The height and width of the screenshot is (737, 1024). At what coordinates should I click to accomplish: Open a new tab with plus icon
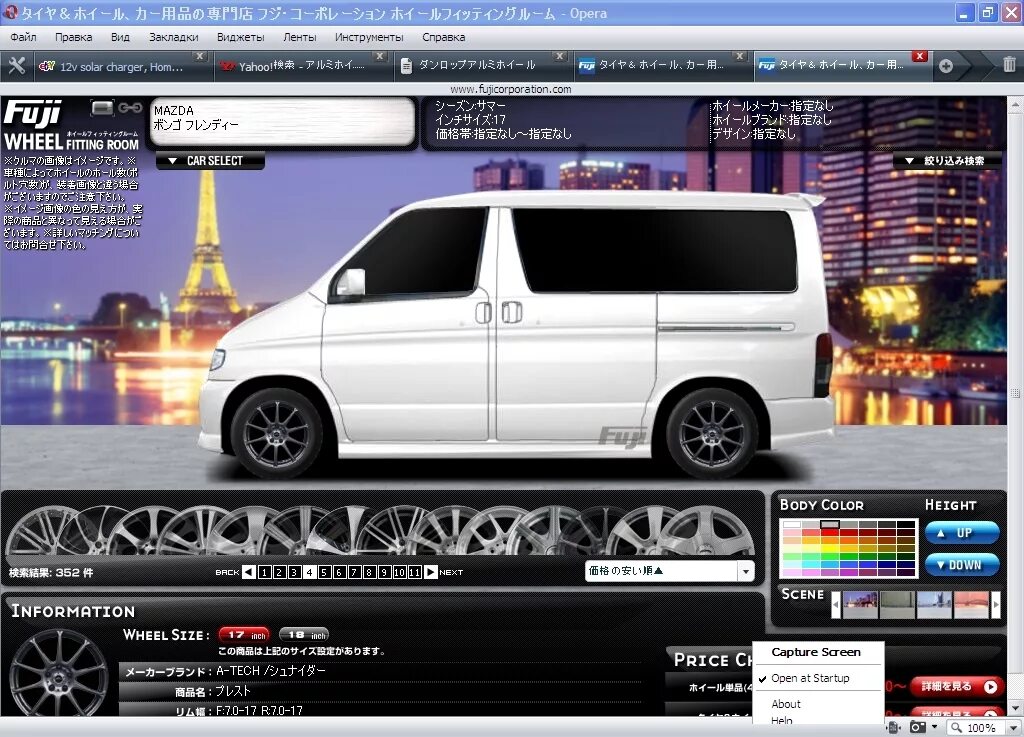click(946, 66)
